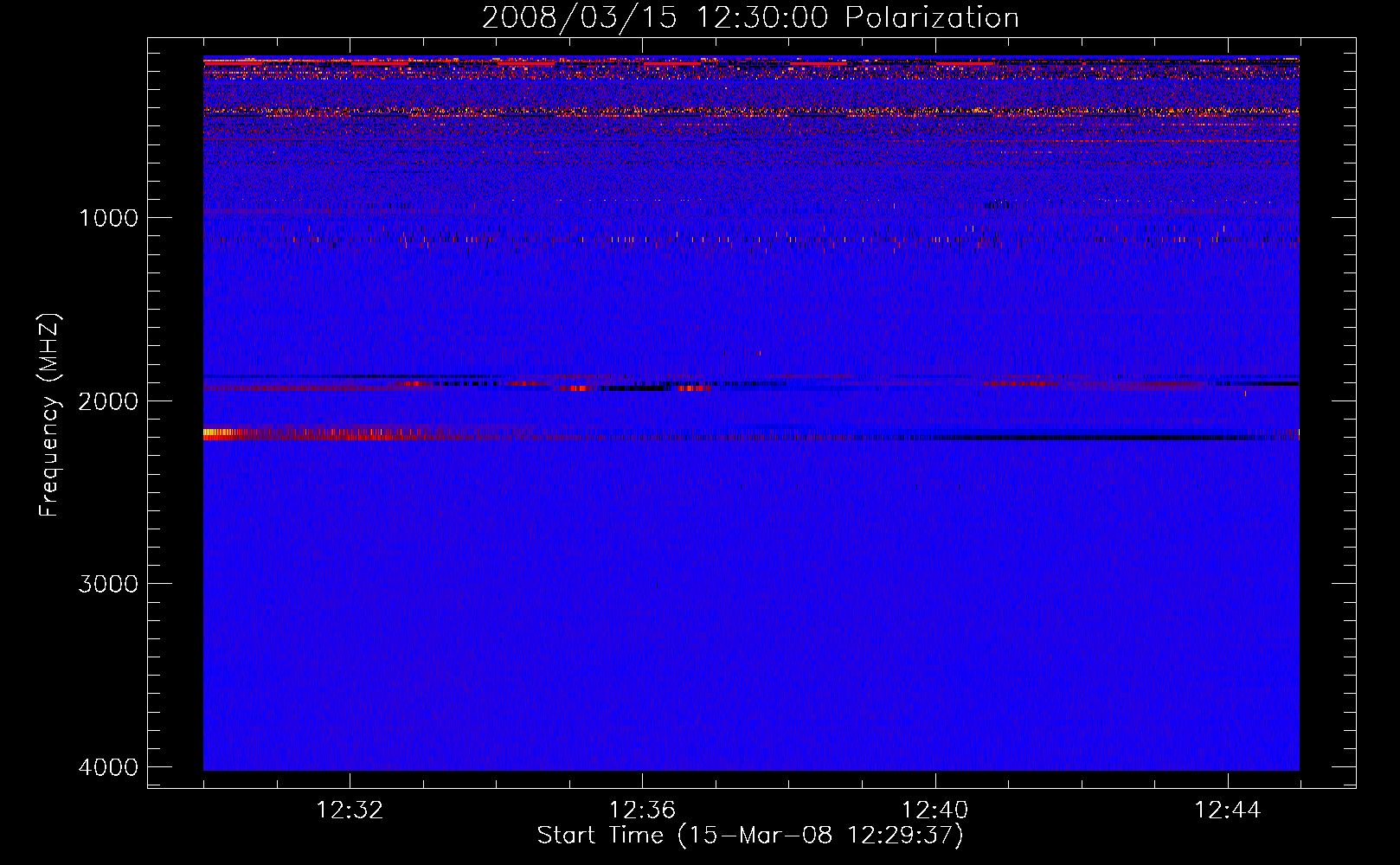
Task: Click the '12:40' time tick label
Action: 934,811
